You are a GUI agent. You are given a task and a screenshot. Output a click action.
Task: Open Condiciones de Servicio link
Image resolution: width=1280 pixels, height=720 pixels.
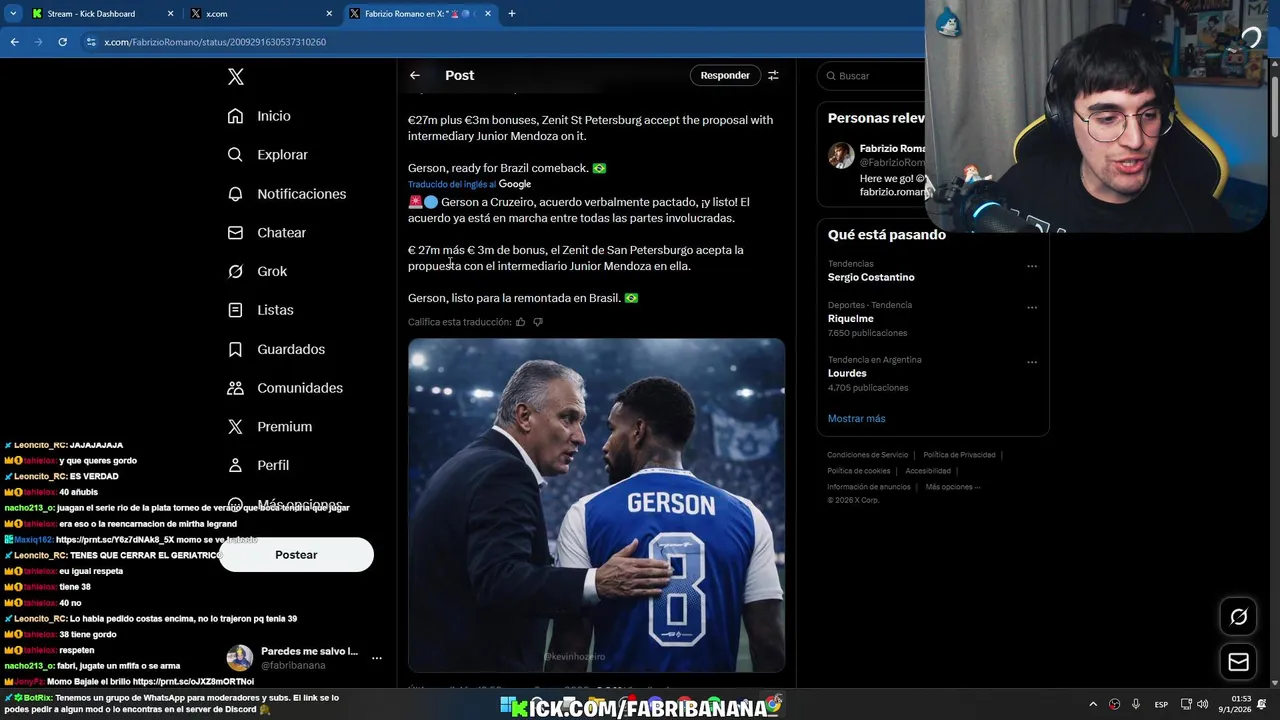[867, 455]
